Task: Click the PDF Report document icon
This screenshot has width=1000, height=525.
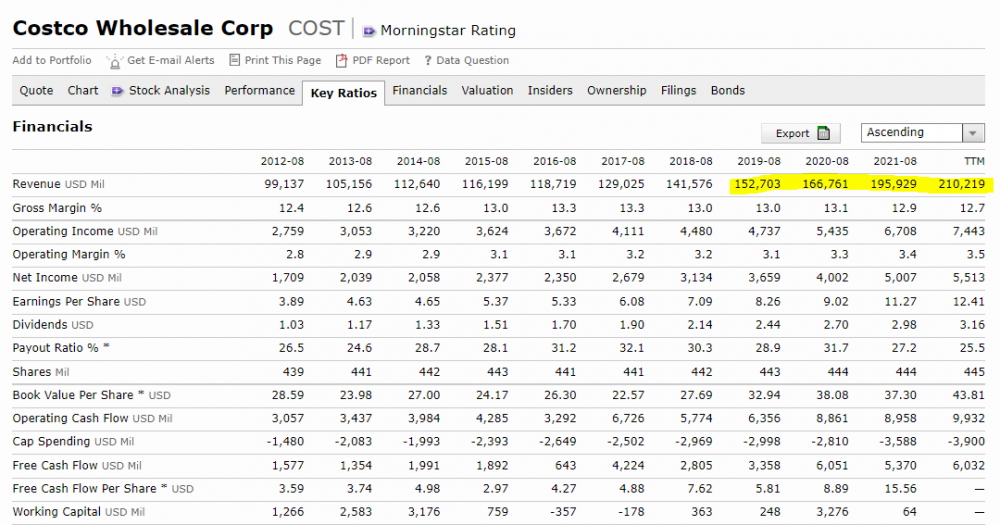Action: [342, 60]
